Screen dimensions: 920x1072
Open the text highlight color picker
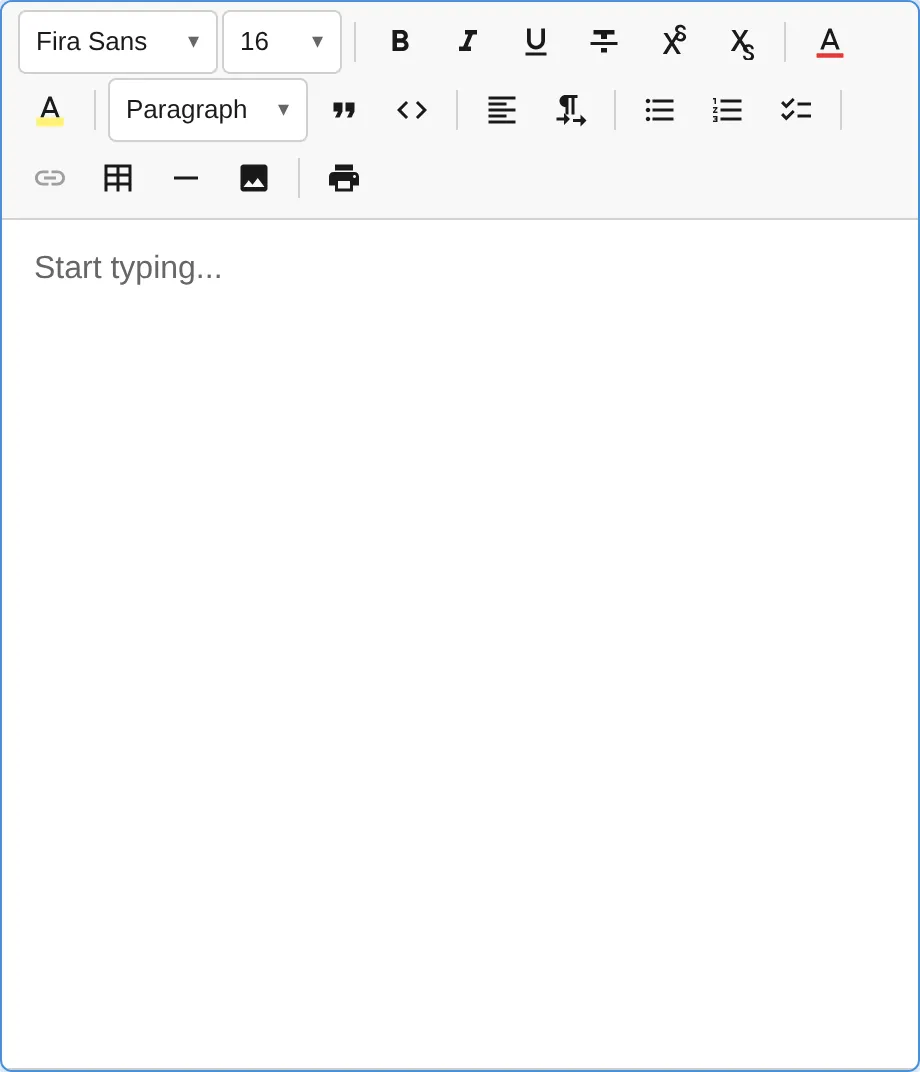click(x=50, y=110)
